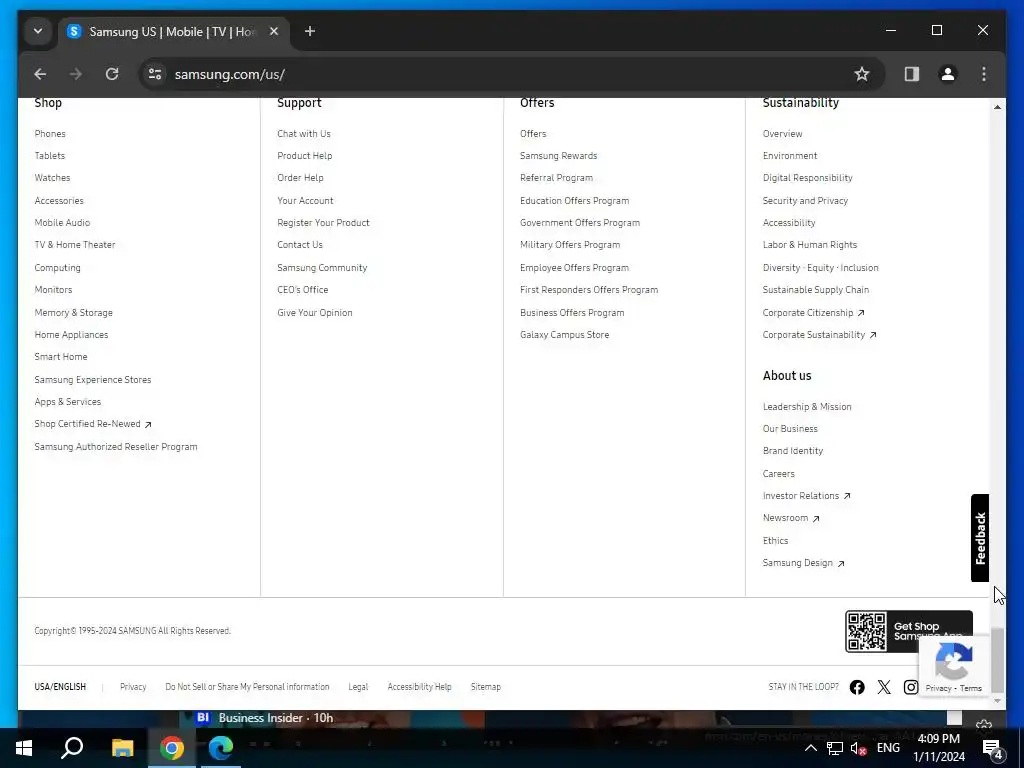
Task: Click the browser back arrow
Action: tap(40, 74)
